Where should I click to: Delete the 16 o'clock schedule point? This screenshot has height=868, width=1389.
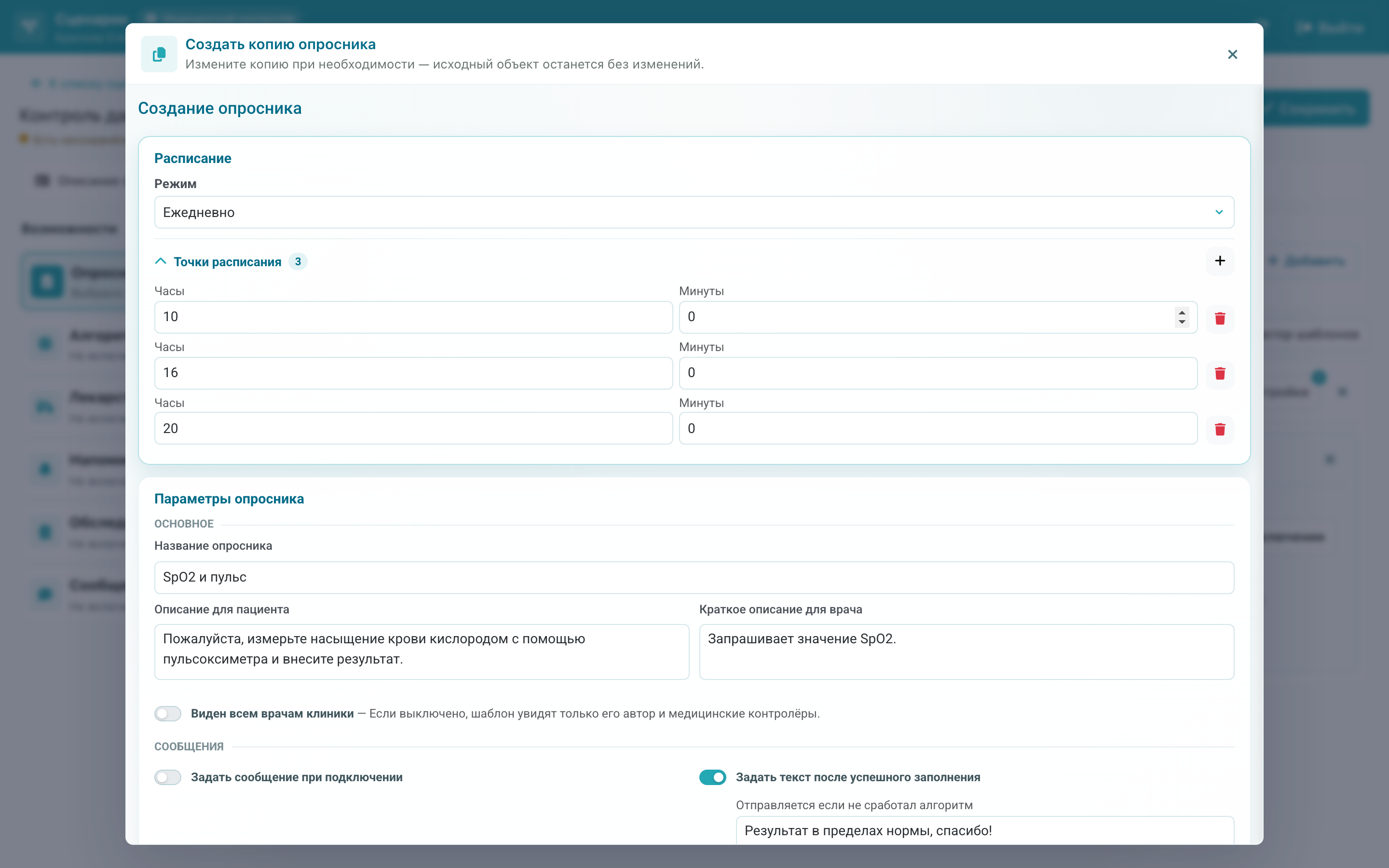1220,374
